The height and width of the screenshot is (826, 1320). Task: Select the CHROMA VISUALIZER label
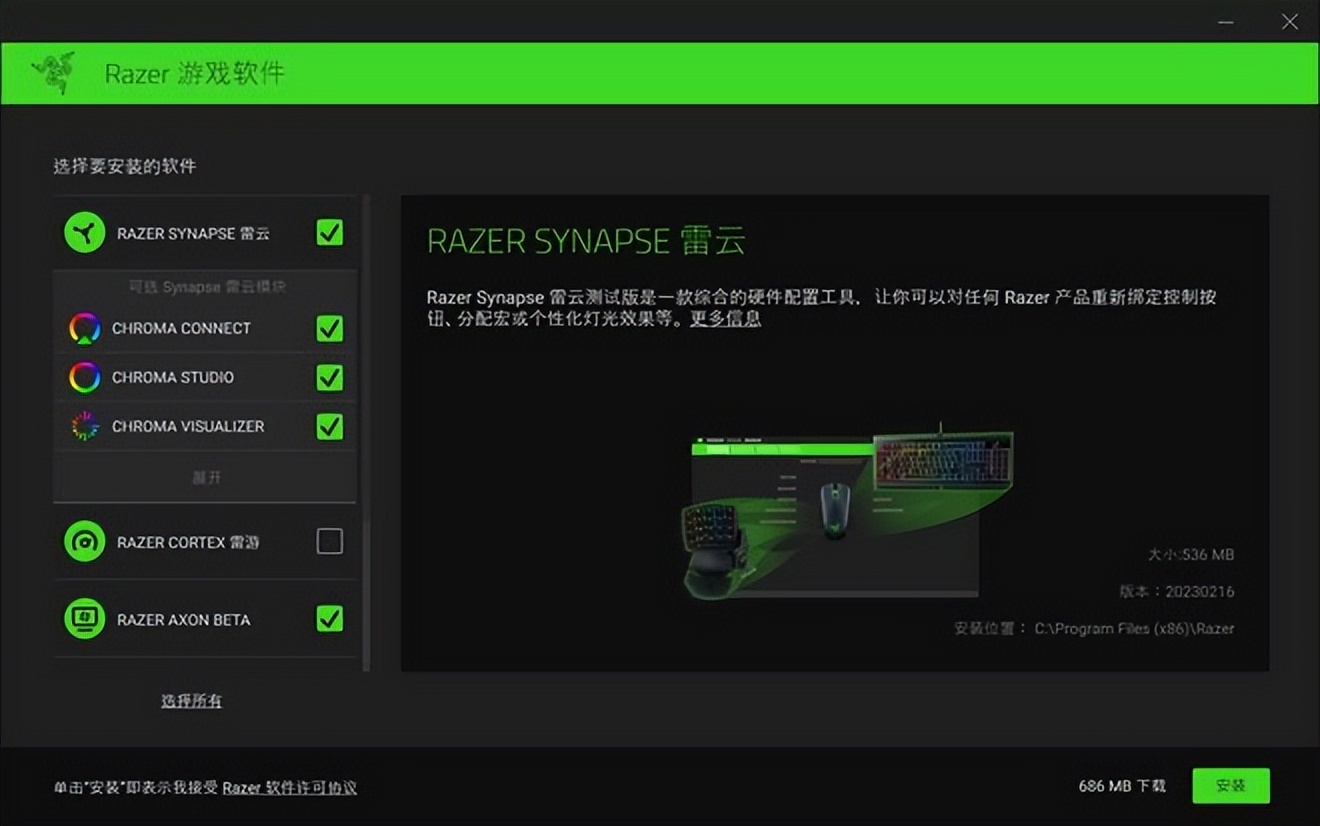[x=188, y=426]
